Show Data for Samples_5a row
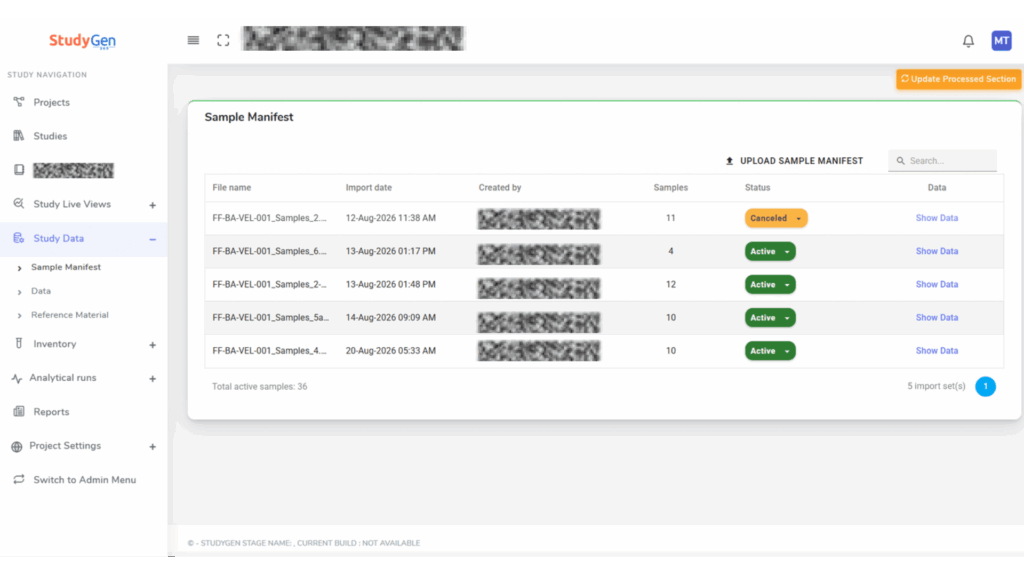This screenshot has height=576, width=1024. [x=936, y=318]
